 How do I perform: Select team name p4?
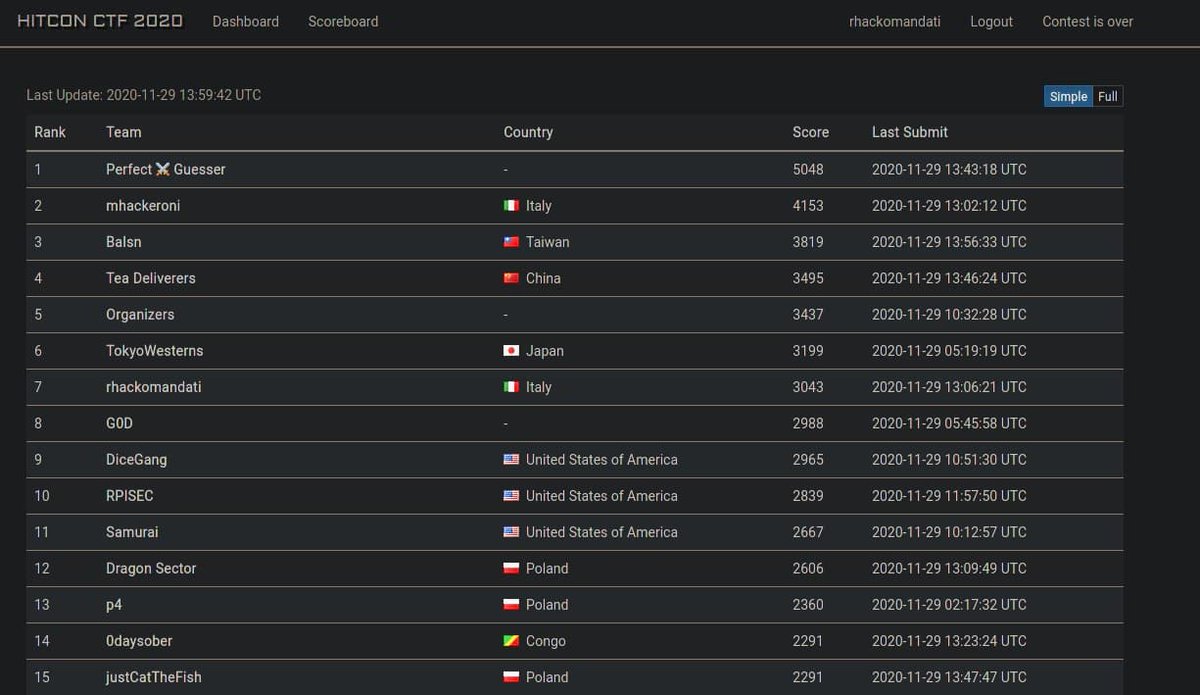click(x=114, y=605)
